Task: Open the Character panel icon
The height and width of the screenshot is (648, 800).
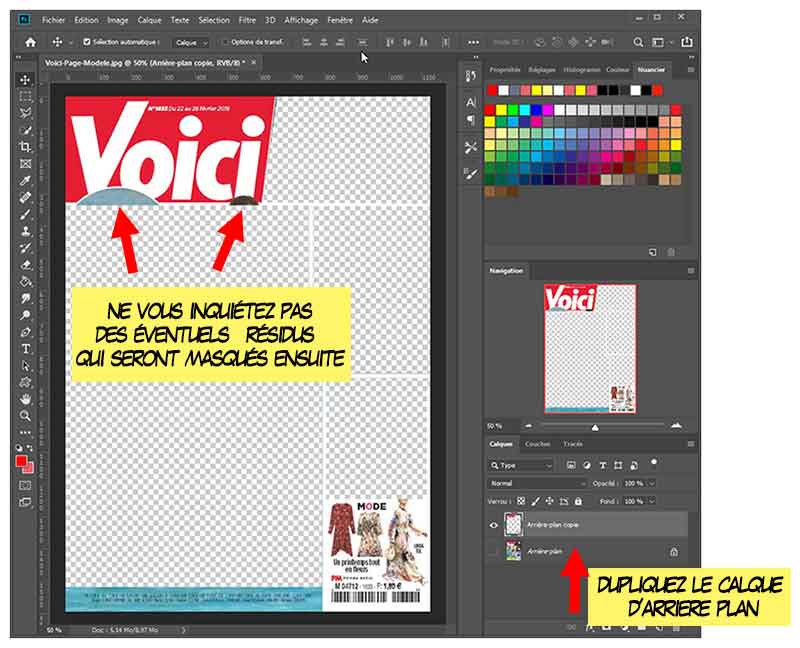Action: click(470, 102)
